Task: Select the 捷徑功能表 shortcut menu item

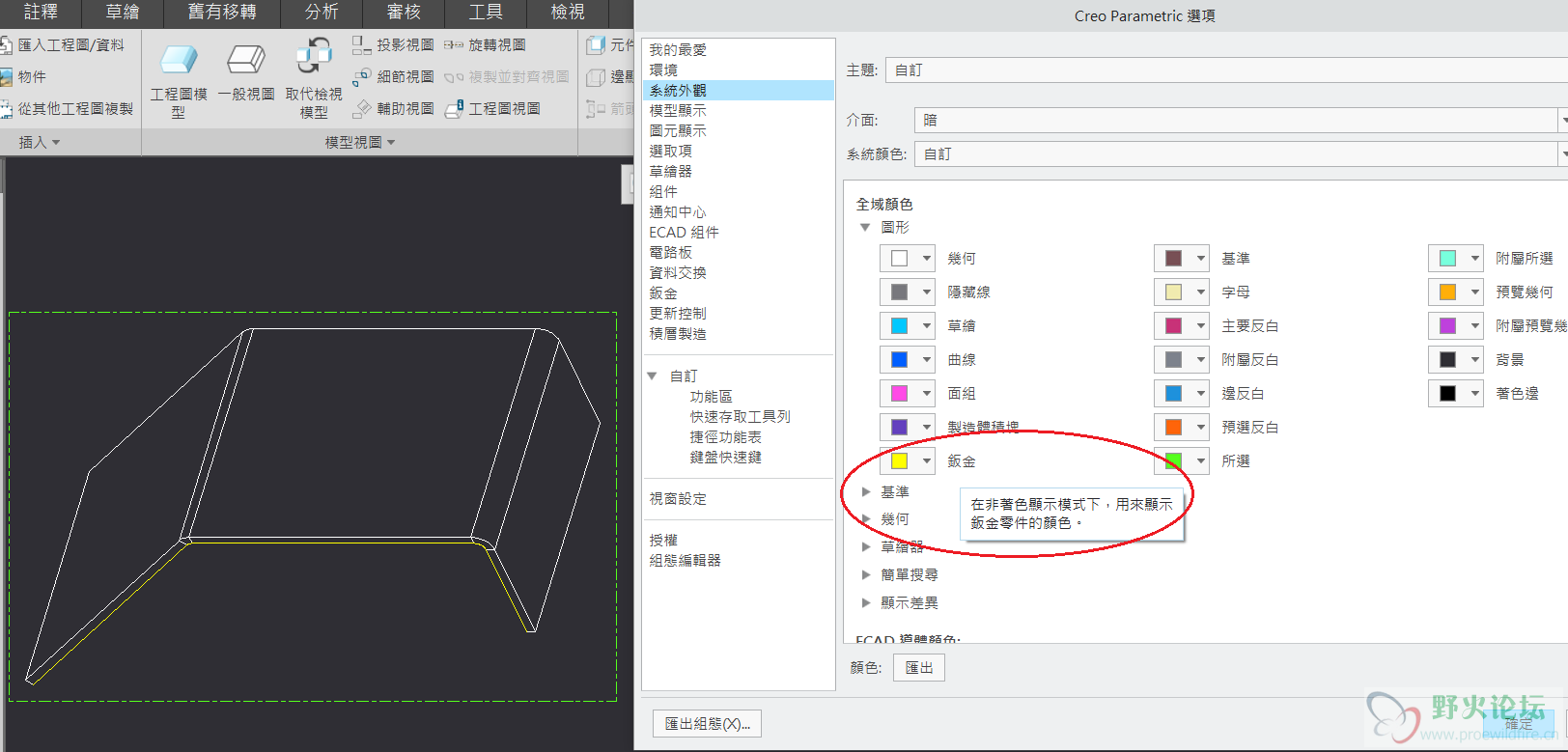Action: (x=726, y=437)
